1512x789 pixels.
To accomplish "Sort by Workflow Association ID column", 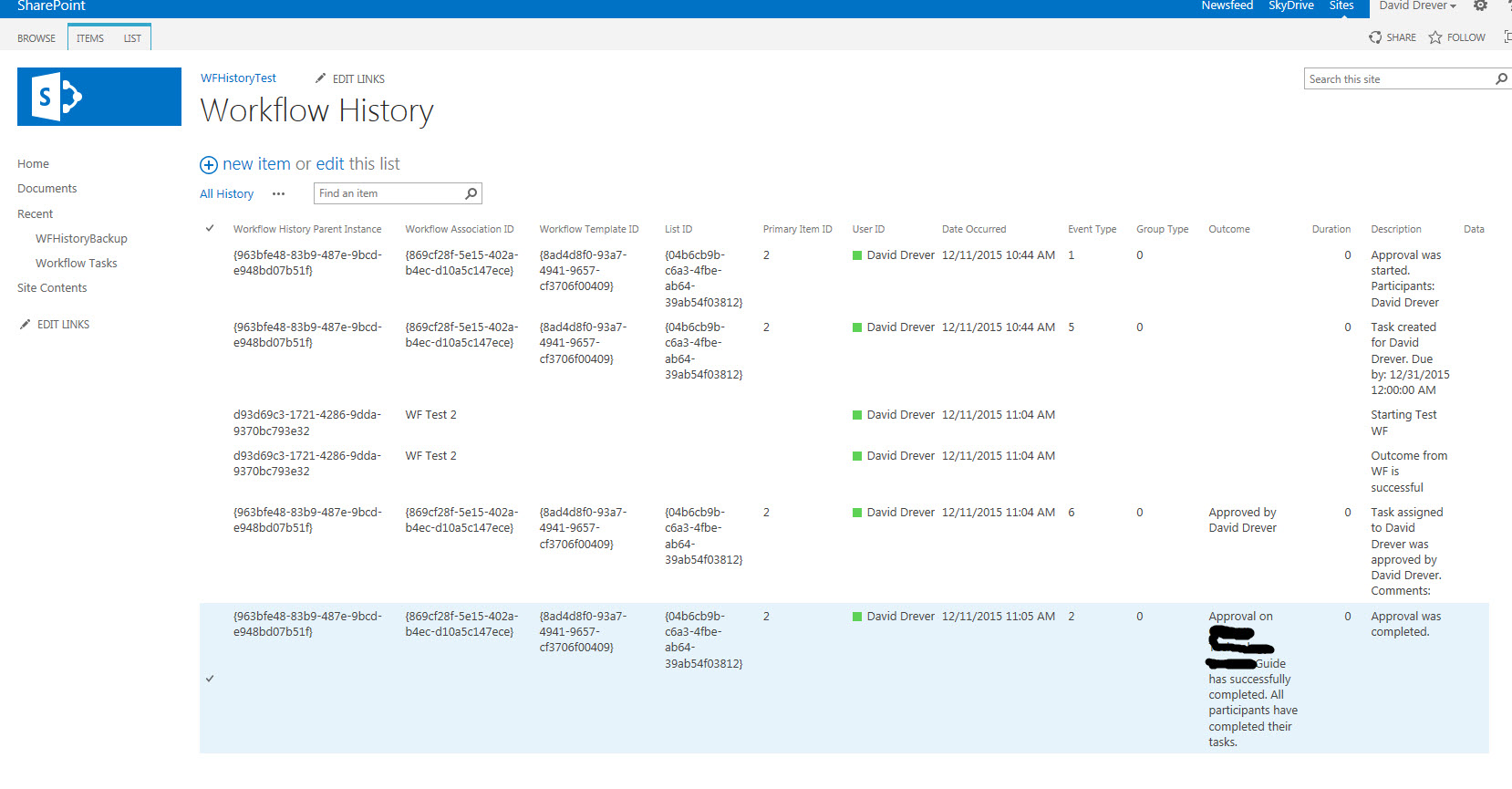I will pyautogui.click(x=460, y=229).
